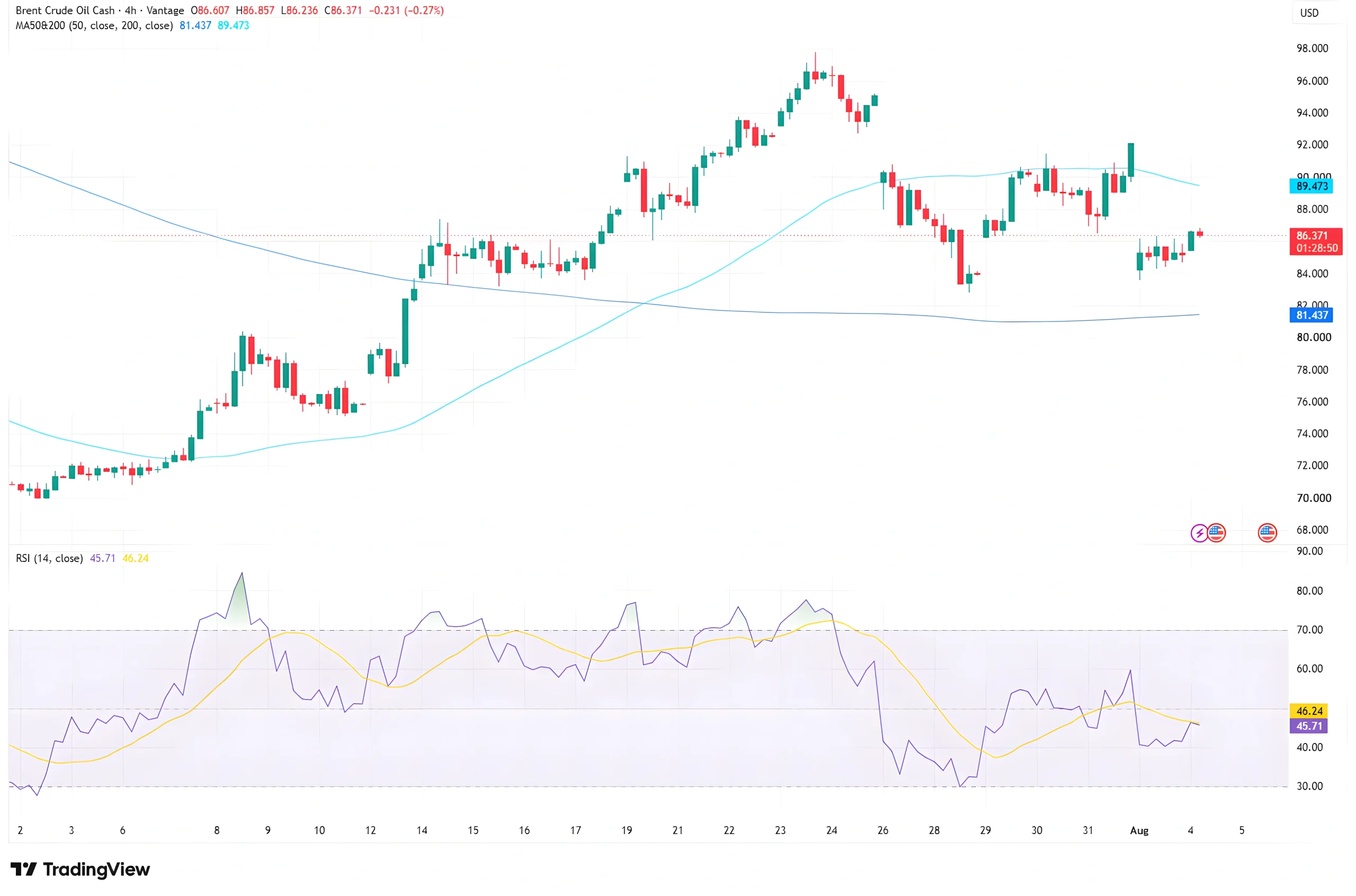Screen dimensions: 1356x896
Task: Click the -0.231 (-0.27%) change value
Action: point(406,10)
